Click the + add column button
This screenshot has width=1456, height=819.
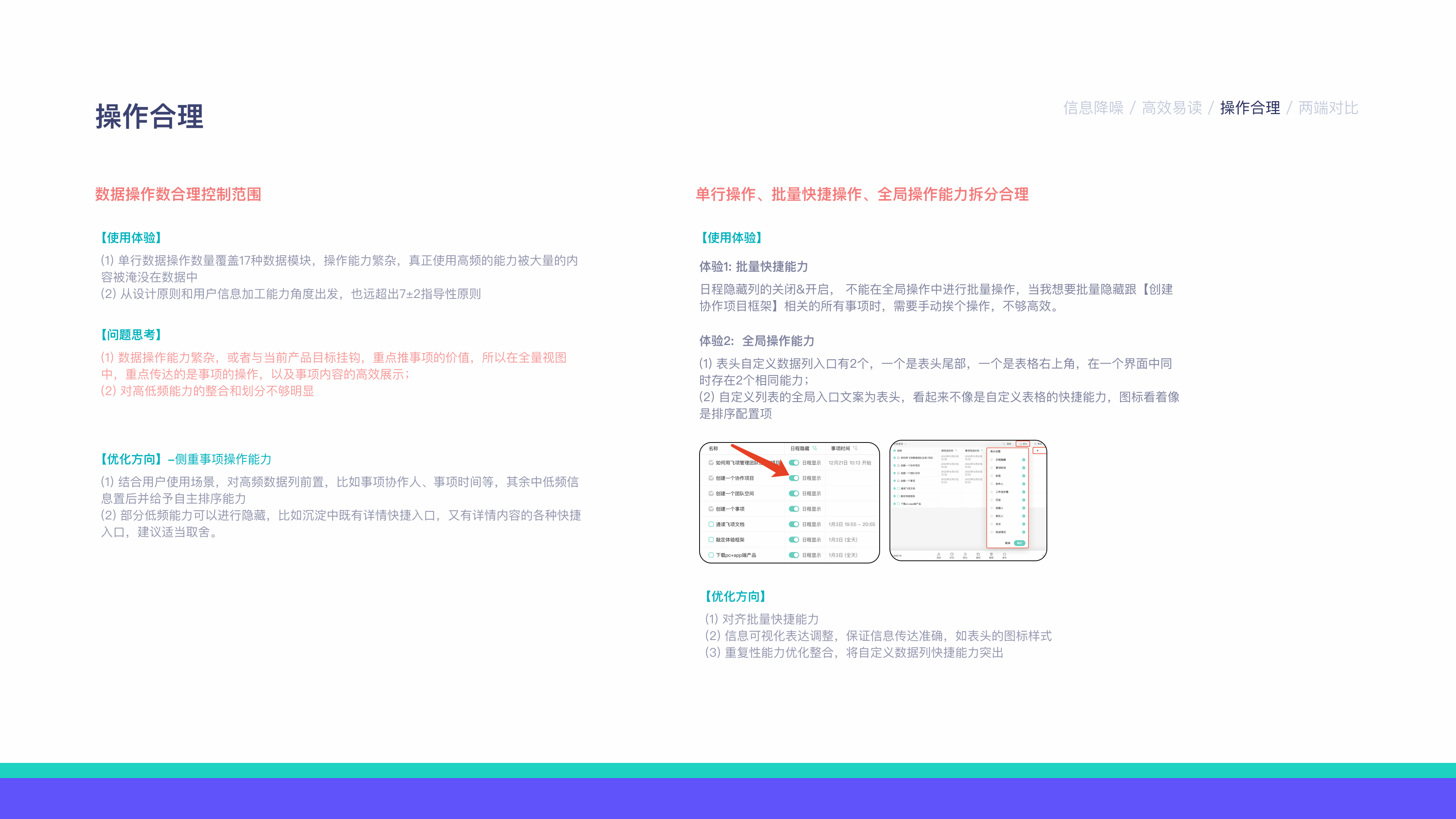(1037, 450)
